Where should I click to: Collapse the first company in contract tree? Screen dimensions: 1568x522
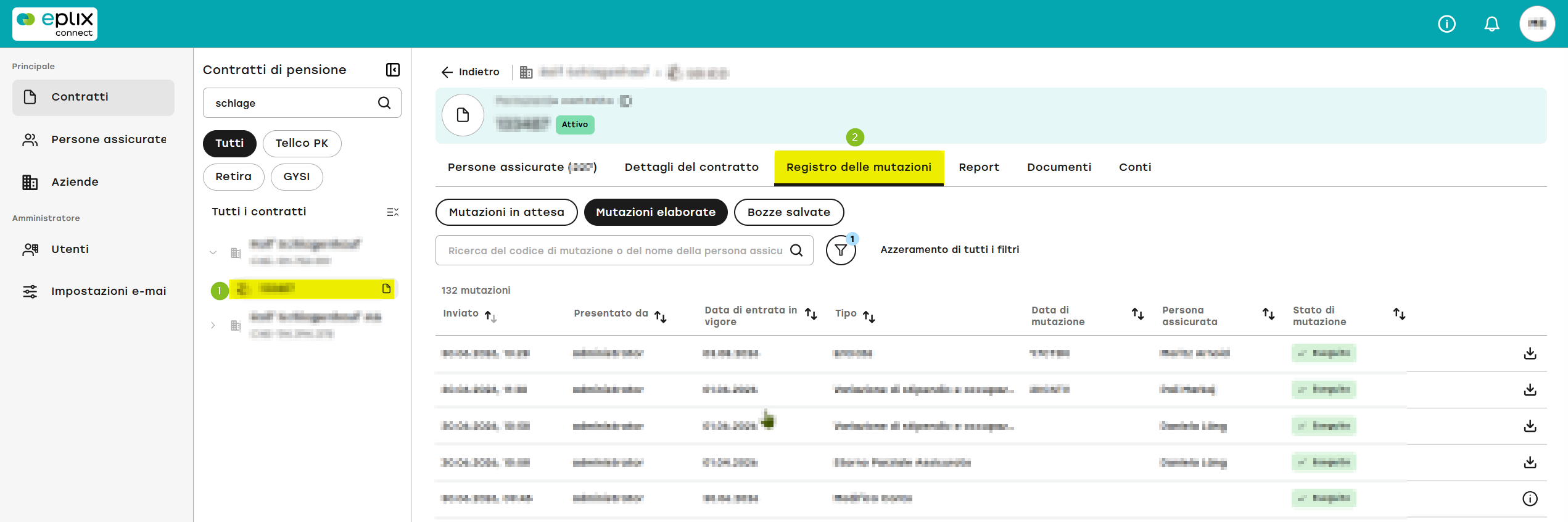(x=213, y=252)
